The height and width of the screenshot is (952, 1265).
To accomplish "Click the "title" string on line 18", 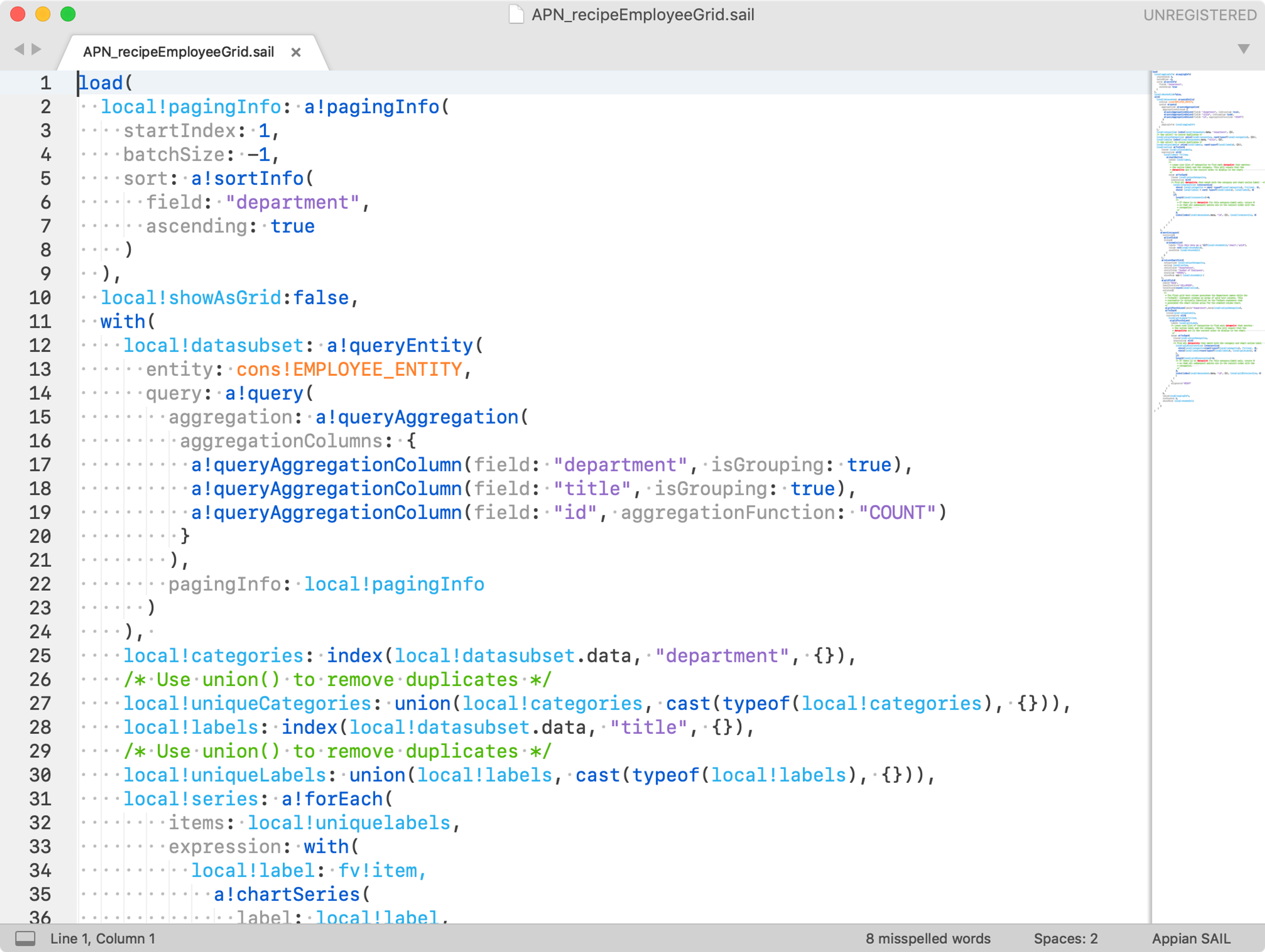I will 592,489.
